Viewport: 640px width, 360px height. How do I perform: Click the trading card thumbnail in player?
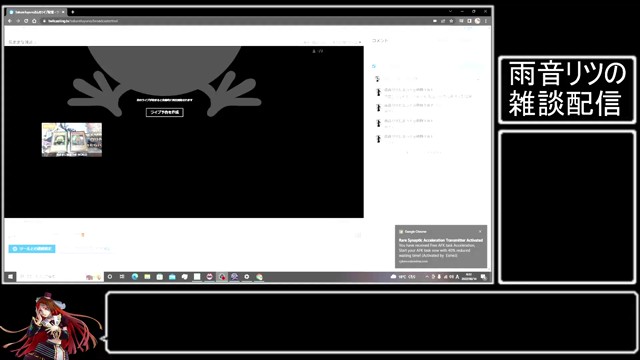tap(72, 140)
